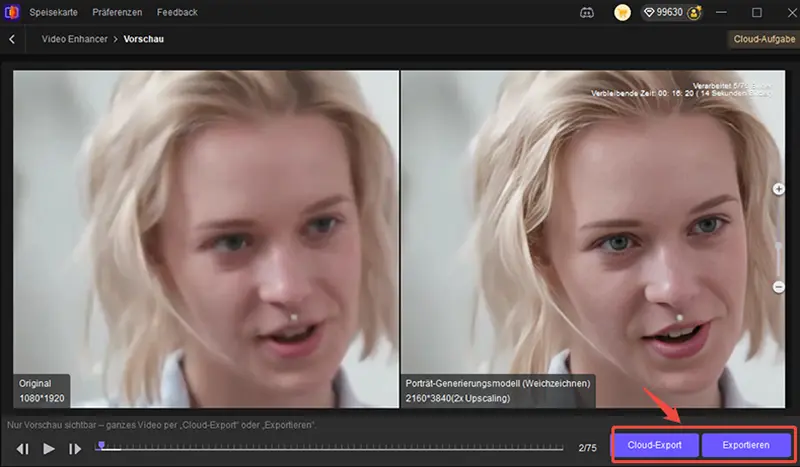Start Cloud-Export of the video
Screen dimensions: 800x467
coord(655,445)
